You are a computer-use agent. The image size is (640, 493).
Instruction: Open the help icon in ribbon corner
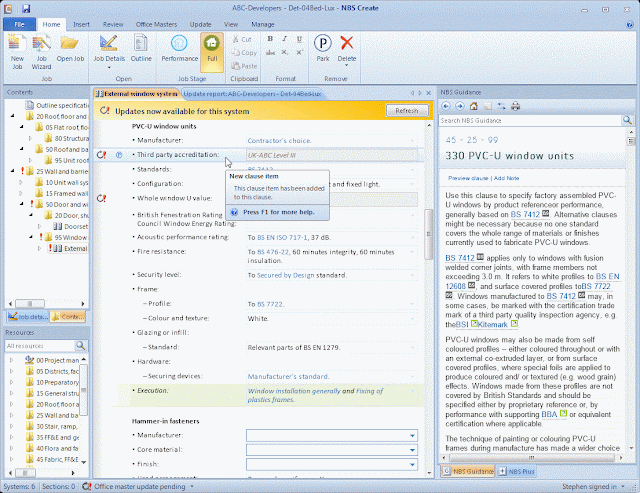[629, 24]
